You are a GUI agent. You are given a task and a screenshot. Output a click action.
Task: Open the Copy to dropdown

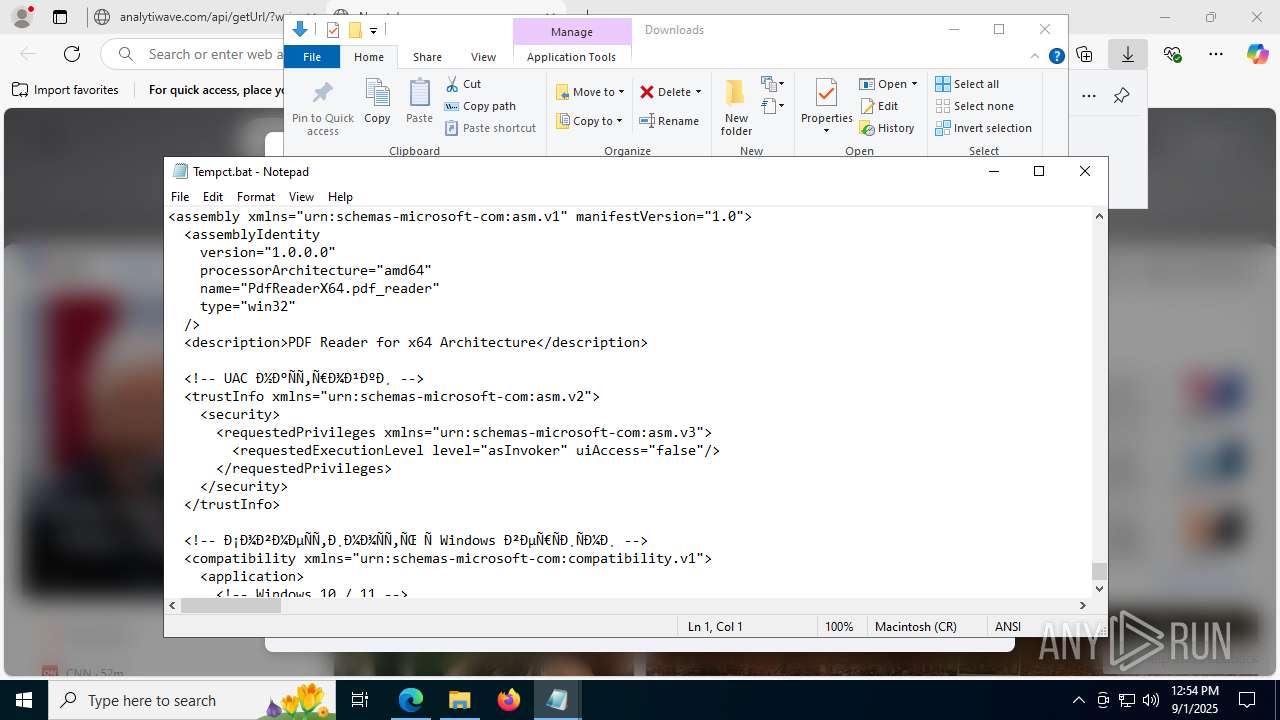pos(590,121)
